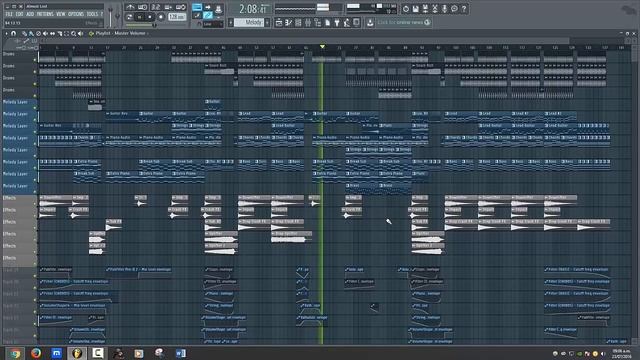Select the Playlist slip tool
640x360 pixels.
click(52, 33)
